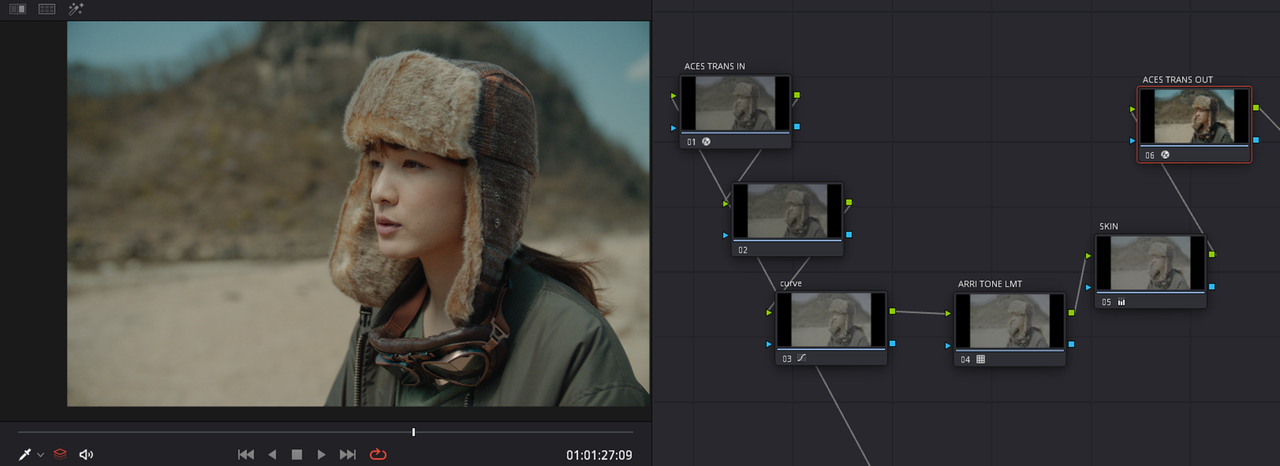Open the eyedropper tool dropdown arrow
The image size is (1280, 466).
click(41, 455)
